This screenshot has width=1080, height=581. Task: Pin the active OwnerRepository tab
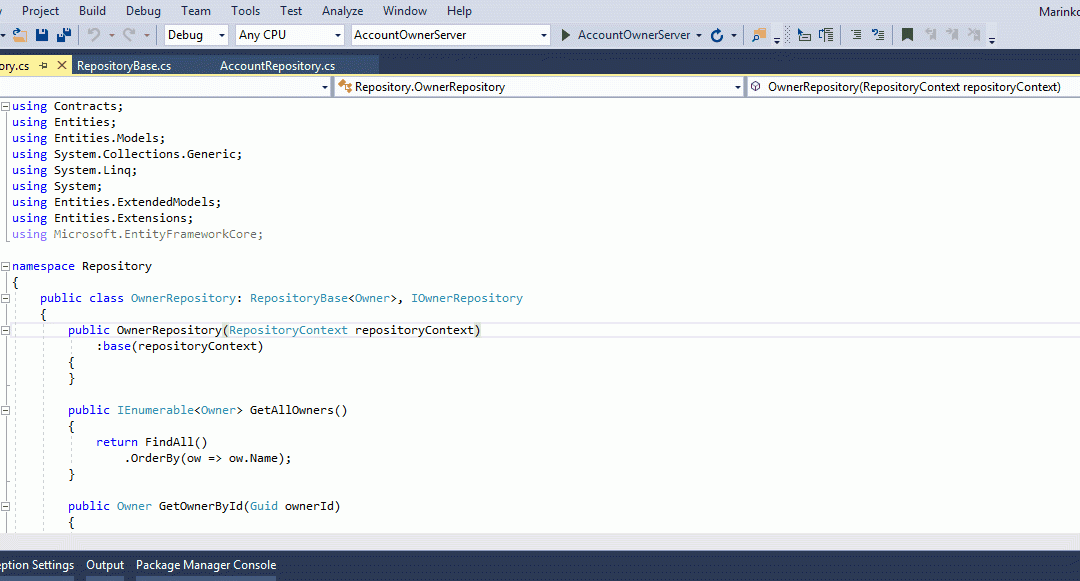click(x=44, y=66)
